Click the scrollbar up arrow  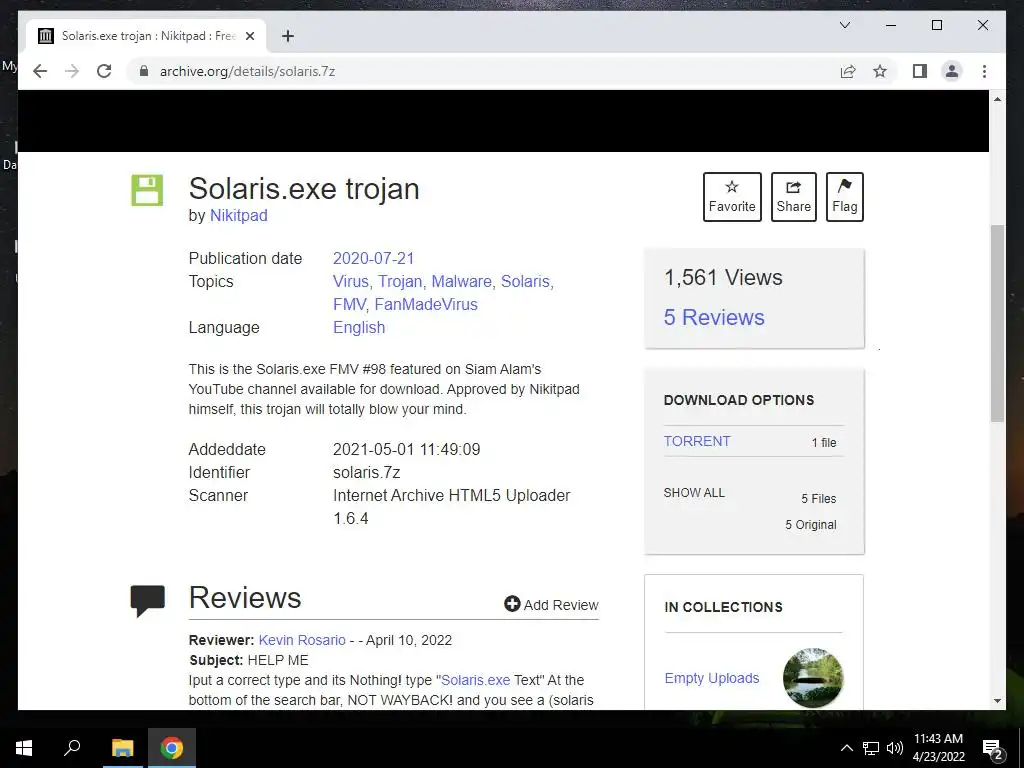(x=997, y=99)
